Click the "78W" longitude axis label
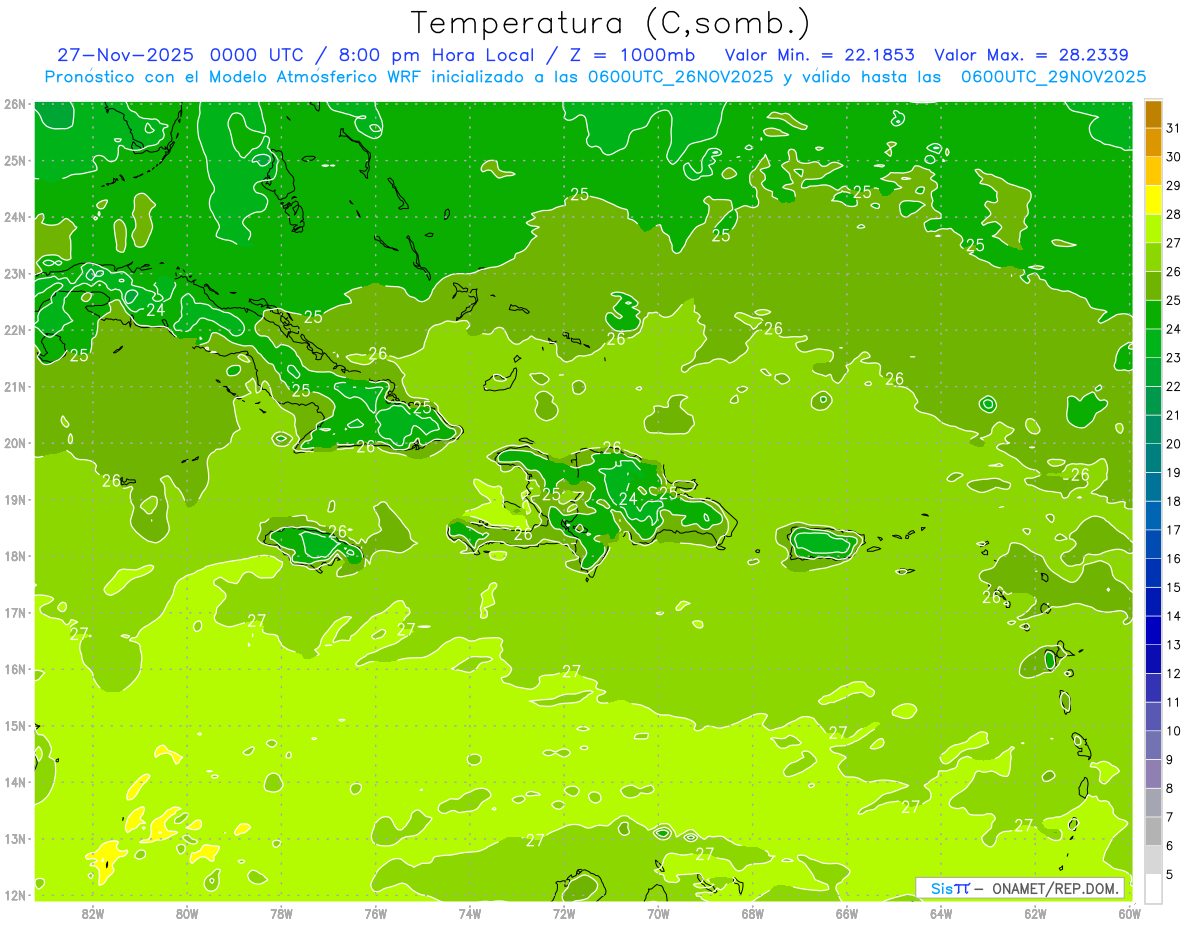Screen dimensions: 1200x927 tap(281, 912)
